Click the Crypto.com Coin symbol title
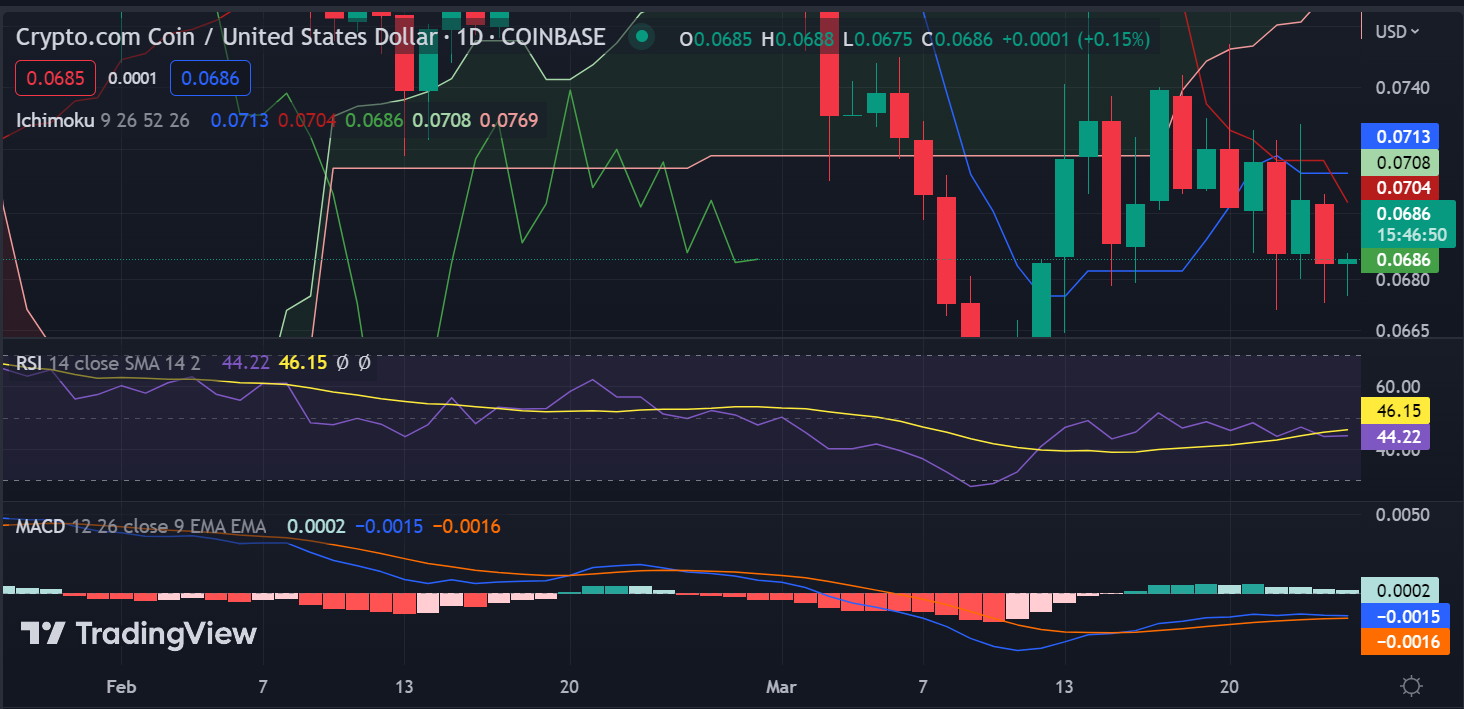The image size is (1464, 709). 311,37
